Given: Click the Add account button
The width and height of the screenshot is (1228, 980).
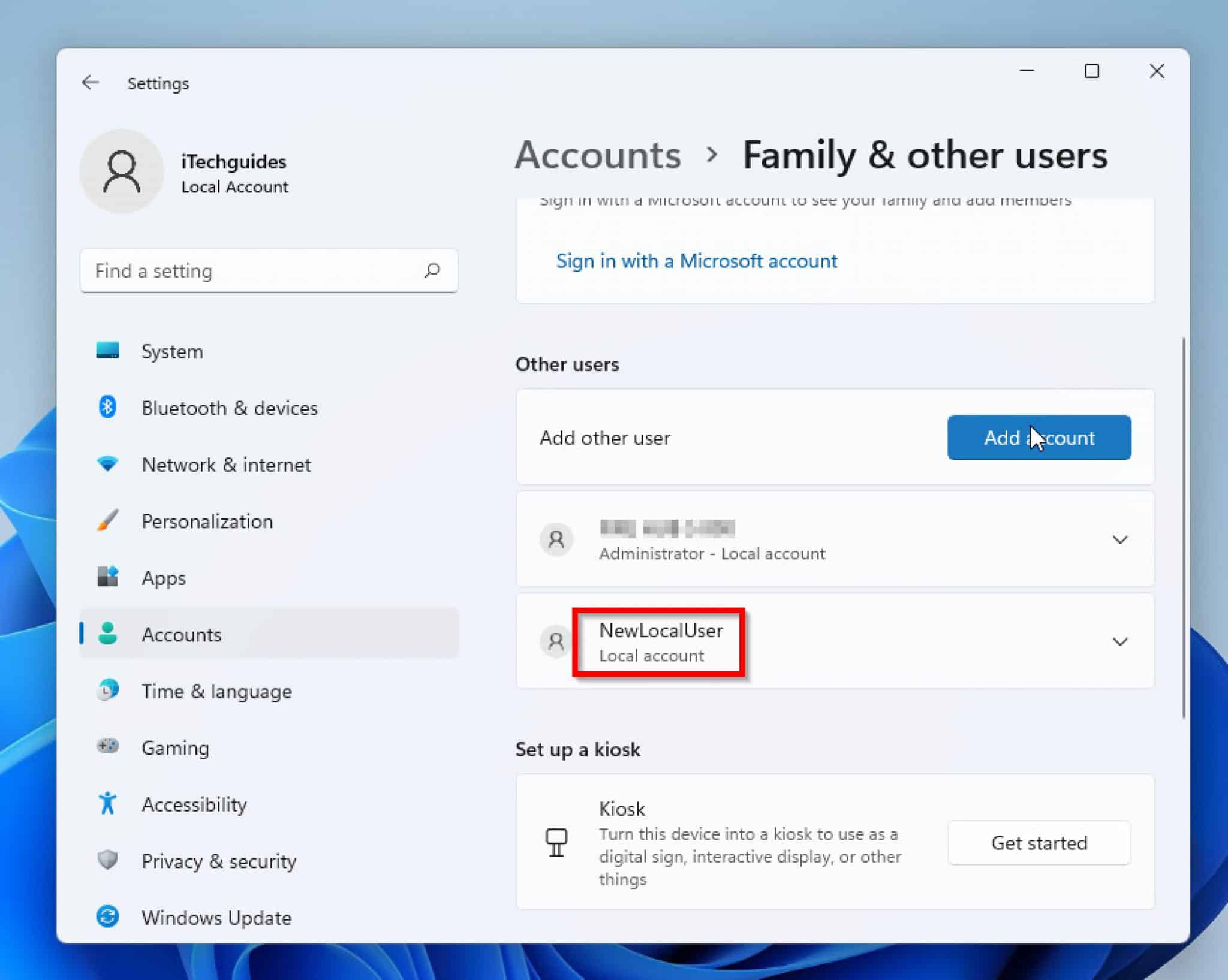Looking at the screenshot, I should (1039, 438).
